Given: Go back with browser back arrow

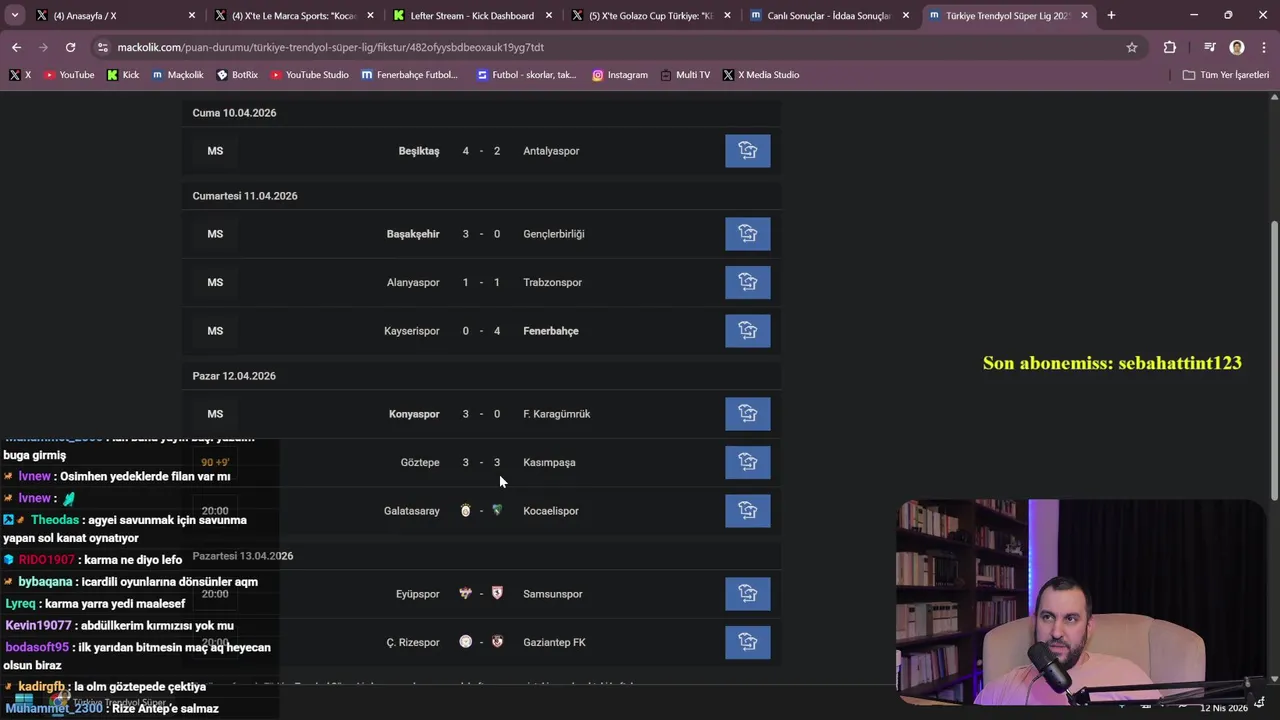Looking at the screenshot, I should click(16, 47).
